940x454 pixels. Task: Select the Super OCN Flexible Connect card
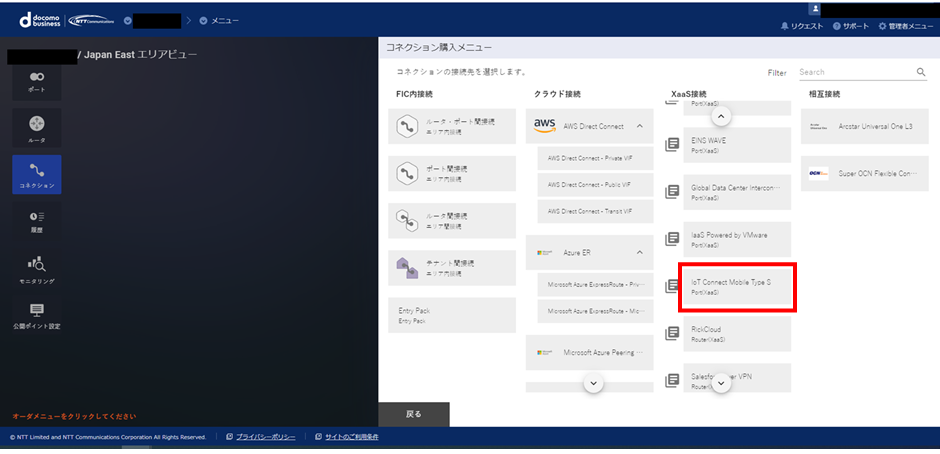[864, 173]
